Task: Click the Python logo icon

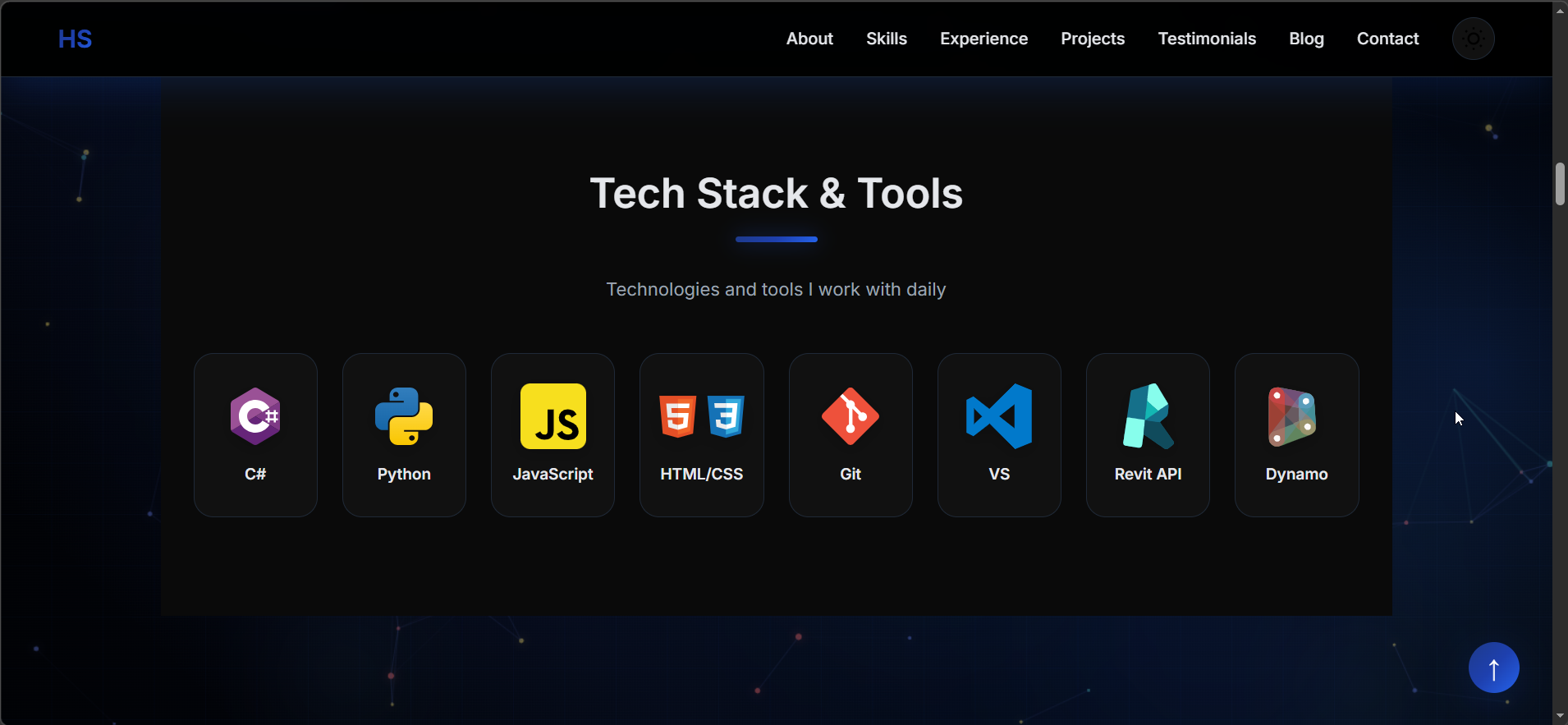Action: pos(404,416)
